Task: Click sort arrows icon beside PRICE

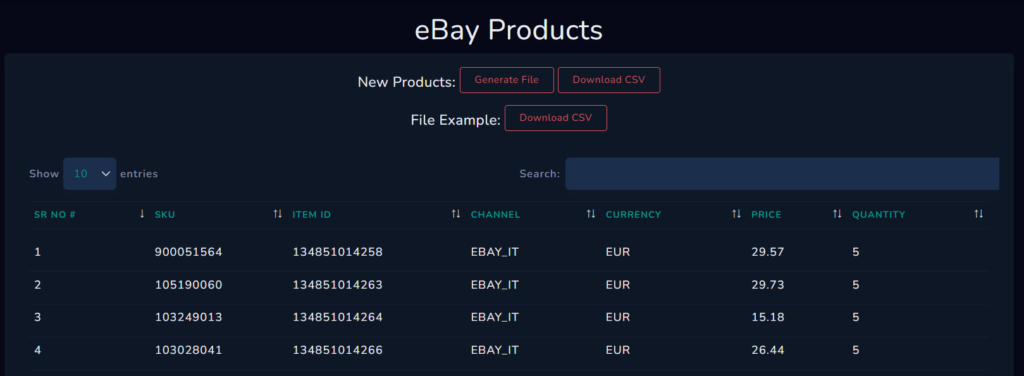Action: coord(837,214)
